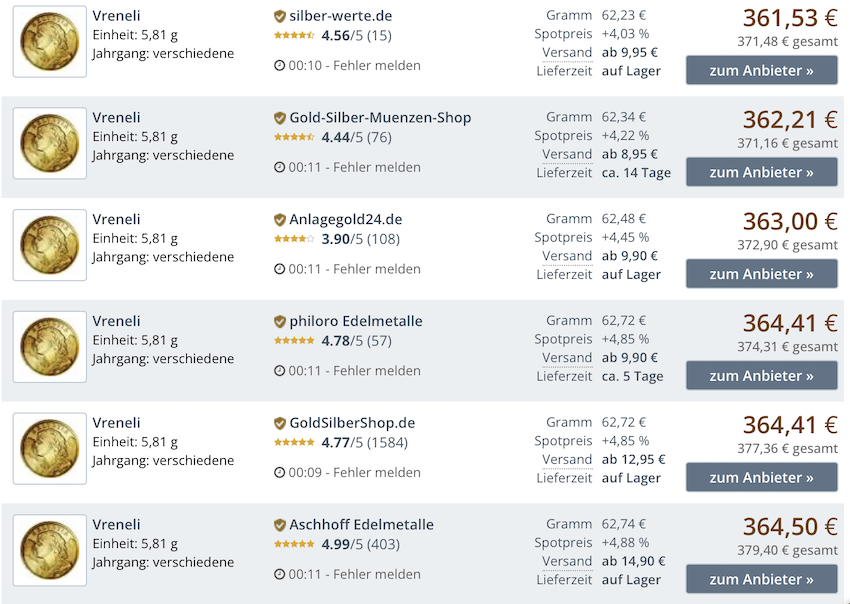Open the silber-werte.de dealer link
Viewport: 850px width, 604px height.
(x=340, y=16)
